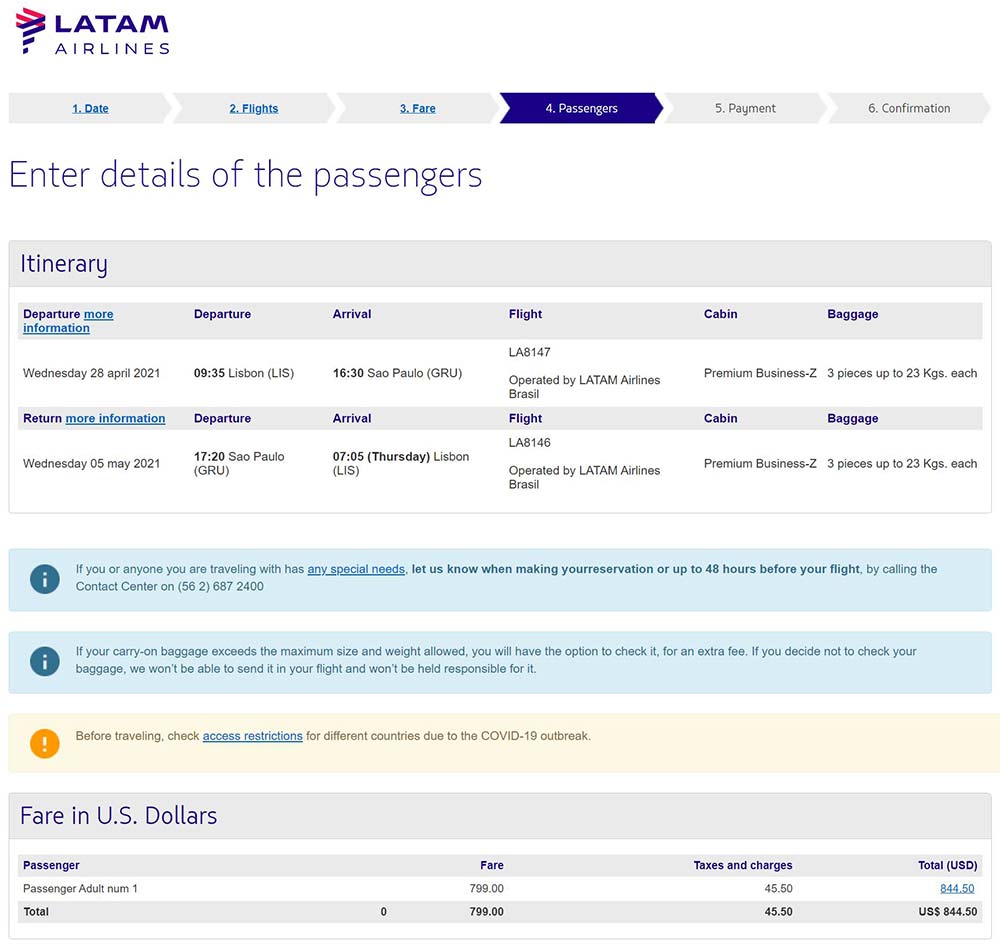The image size is (1000, 946).
Task: Click the Wednesday 28 april 2021 date
Action: [91, 373]
